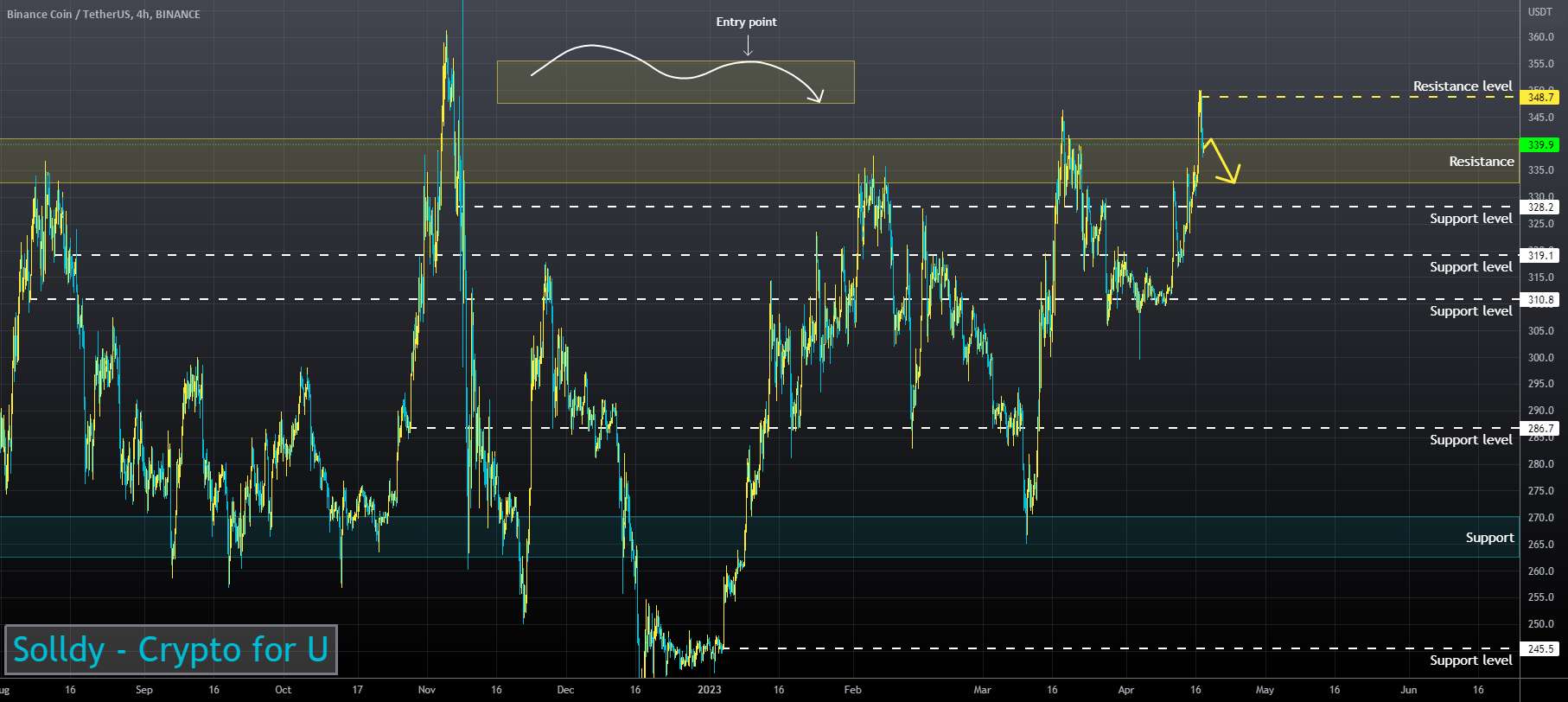Viewport: 1568px width, 702px height.
Task: Click the Binance Coin / TetherUS chart title
Action: (x=104, y=14)
